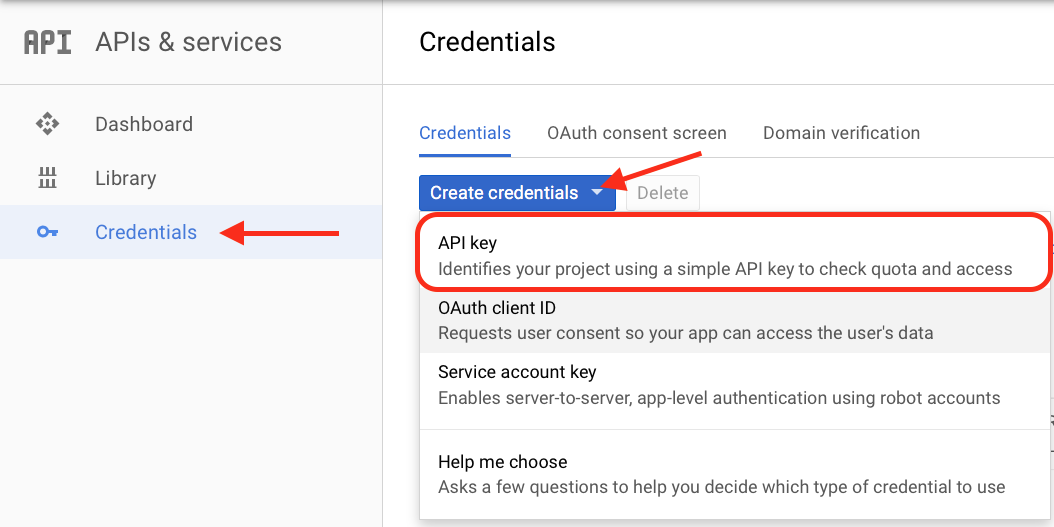
Task: Switch to the Credentials tab
Action: pos(465,133)
